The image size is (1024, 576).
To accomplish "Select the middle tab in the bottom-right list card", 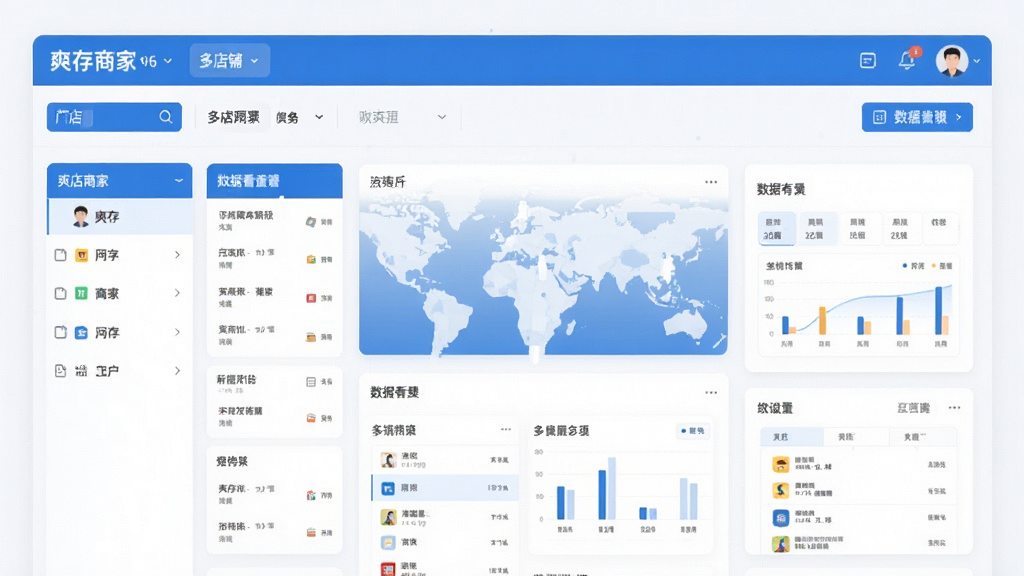I will 856,436.
